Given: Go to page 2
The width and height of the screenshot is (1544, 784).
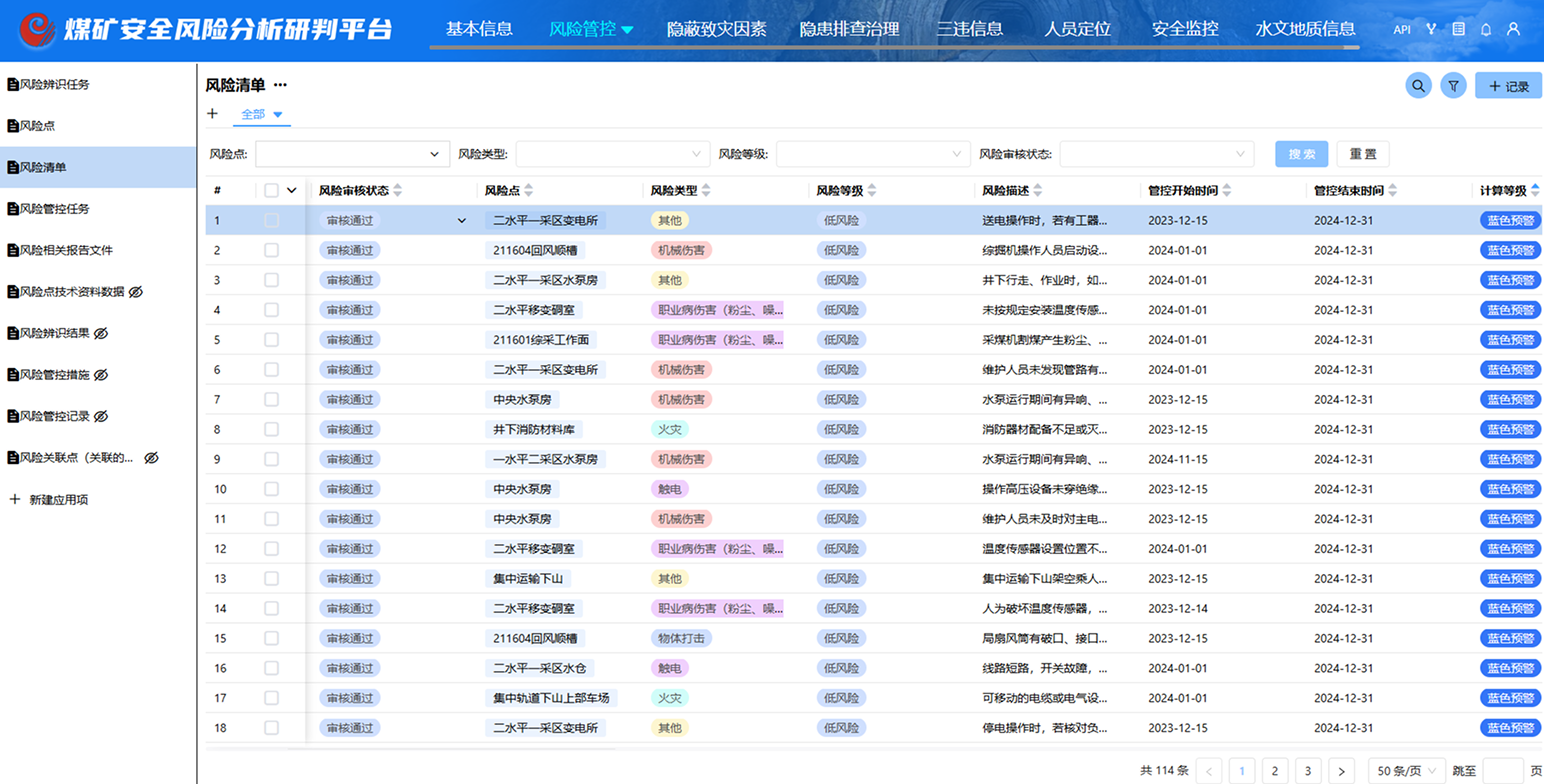Looking at the screenshot, I should pos(1275,770).
